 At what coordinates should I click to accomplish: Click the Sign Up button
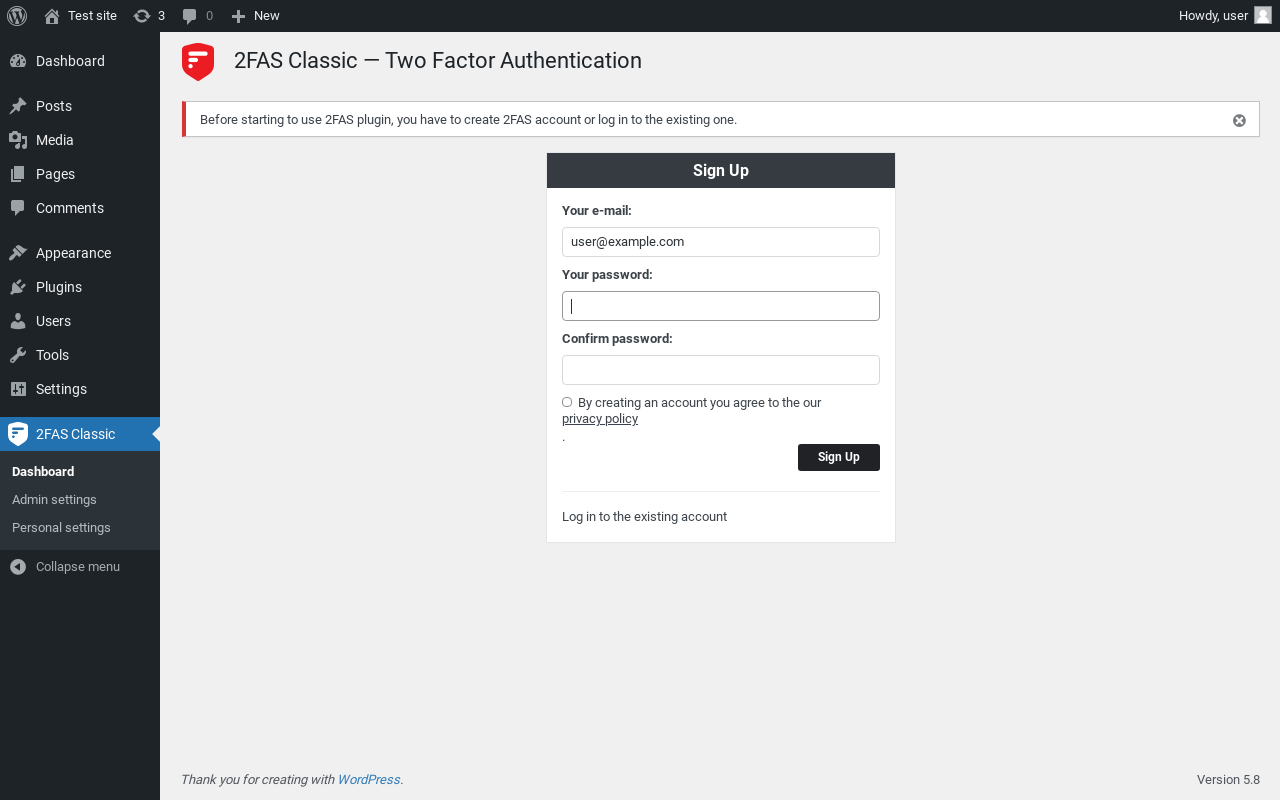click(839, 457)
